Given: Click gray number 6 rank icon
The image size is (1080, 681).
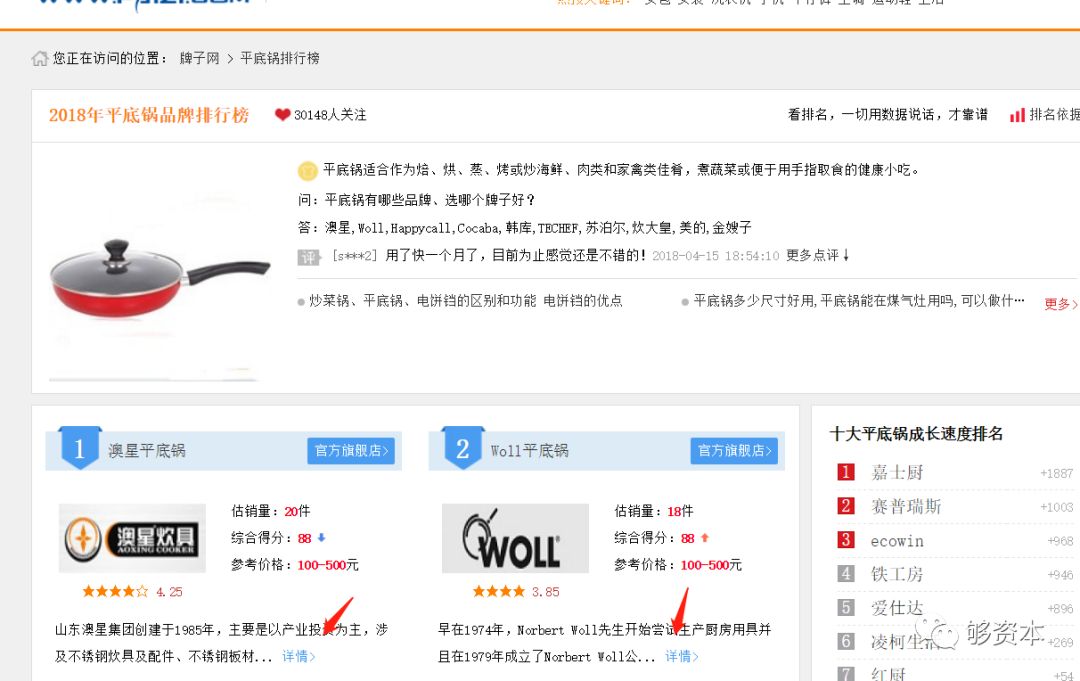Looking at the screenshot, I should coord(846,641).
